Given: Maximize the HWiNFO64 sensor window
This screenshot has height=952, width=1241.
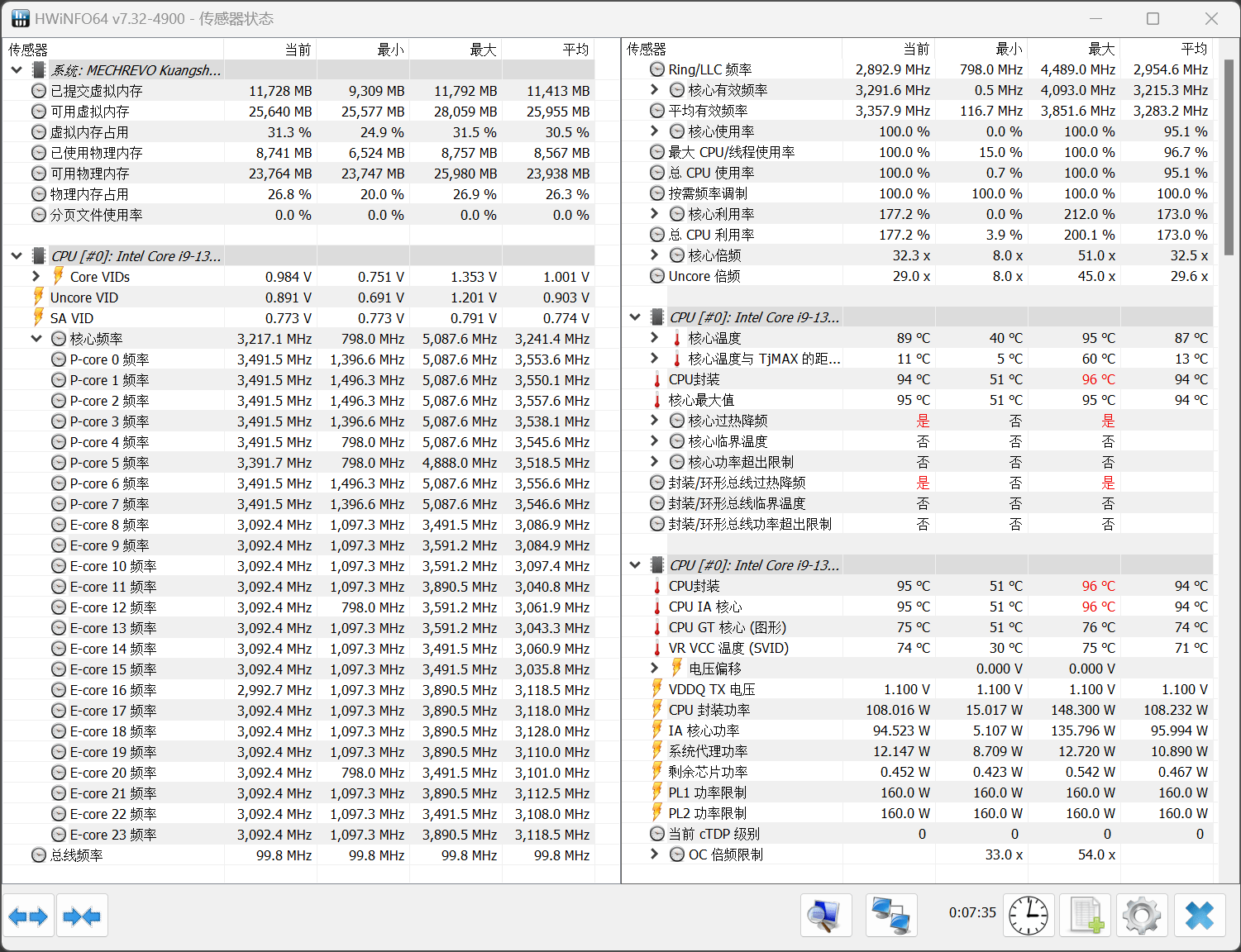Looking at the screenshot, I should point(1153,18).
